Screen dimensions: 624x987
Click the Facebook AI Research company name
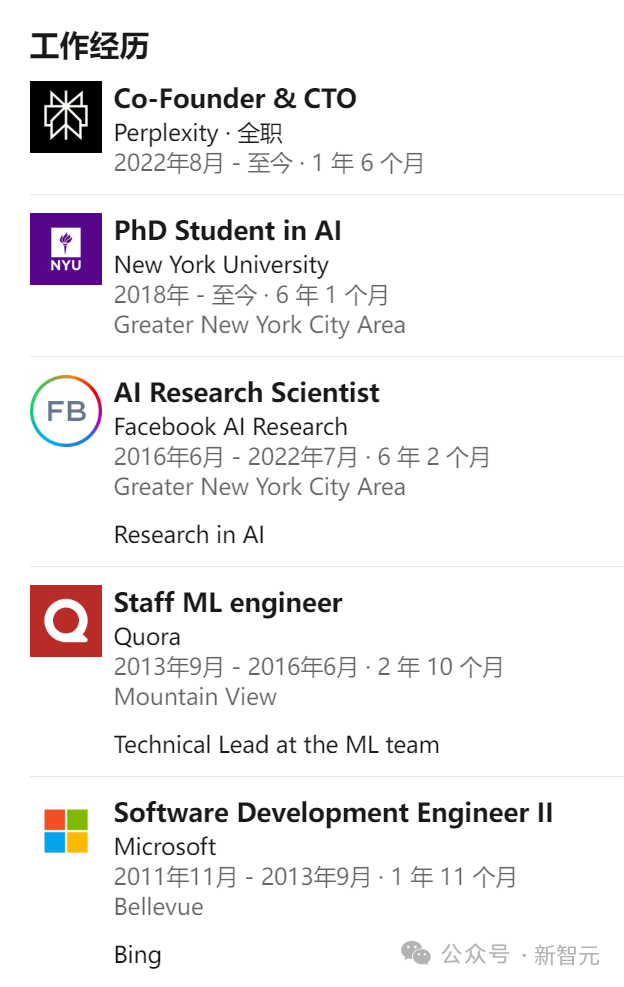click(x=231, y=427)
